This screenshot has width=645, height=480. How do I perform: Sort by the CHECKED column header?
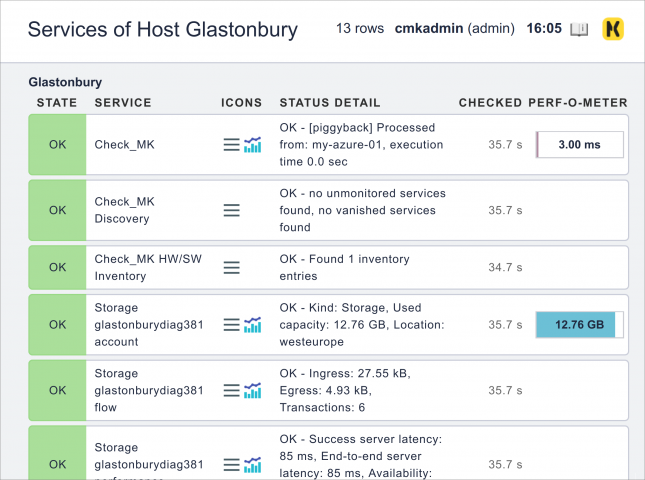pyautogui.click(x=490, y=102)
